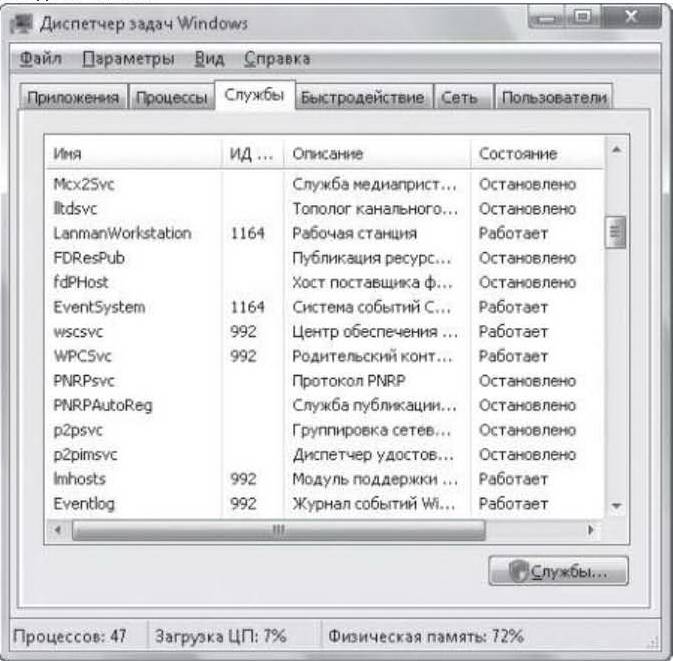This screenshot has height=661, width=673.
Task: Open the Вид menu
Action: 209,58
